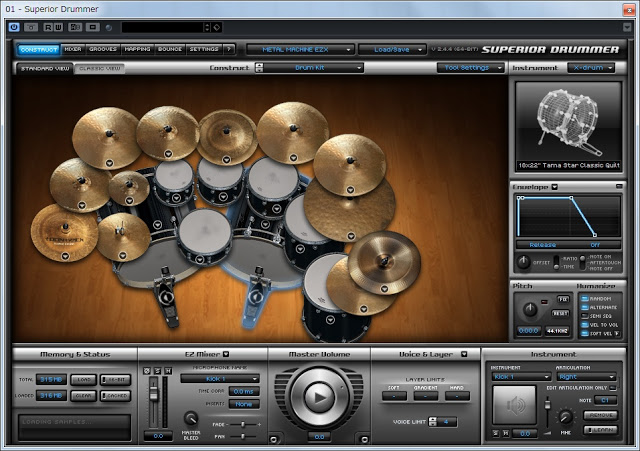The height and width of the screenshot is (451, 640).
Task: Click the Envelope Offset knob
Action: [523, 262]
